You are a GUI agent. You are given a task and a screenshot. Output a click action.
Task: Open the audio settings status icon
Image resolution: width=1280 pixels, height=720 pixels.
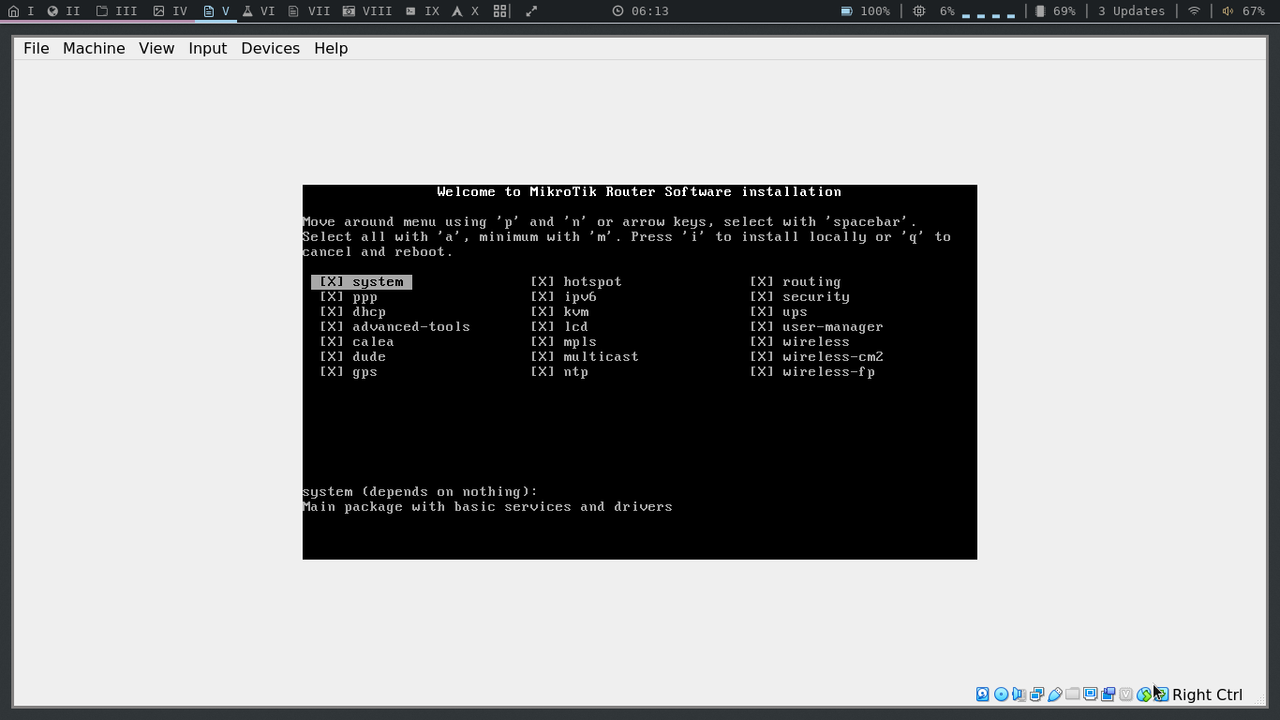click(1018, 694)
